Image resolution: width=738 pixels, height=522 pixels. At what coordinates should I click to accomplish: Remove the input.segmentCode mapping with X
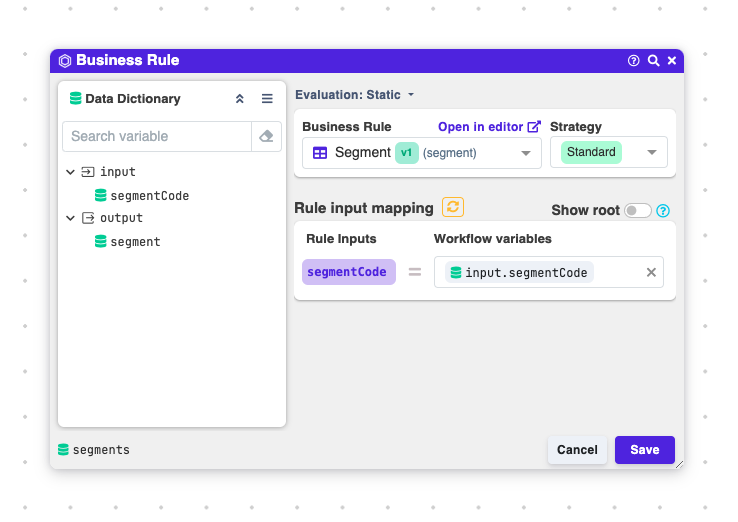pyautogui.click(x=651, y=272)
